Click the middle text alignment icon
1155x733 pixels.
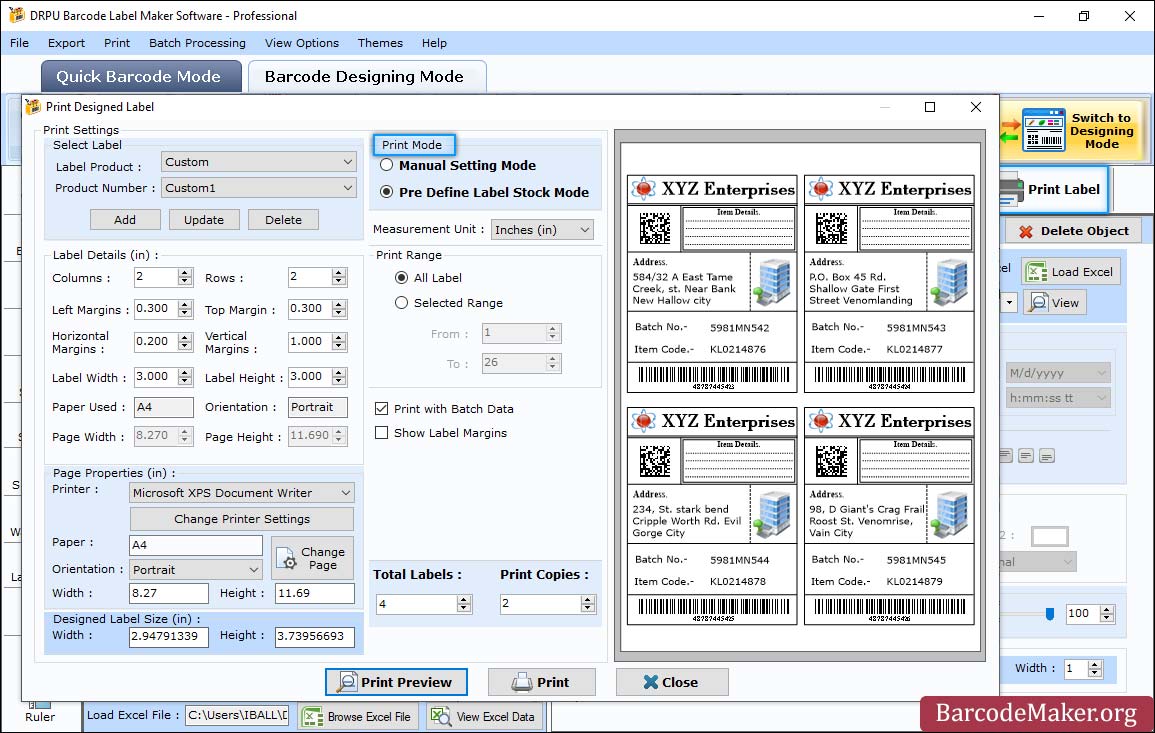click(1026, 456)
